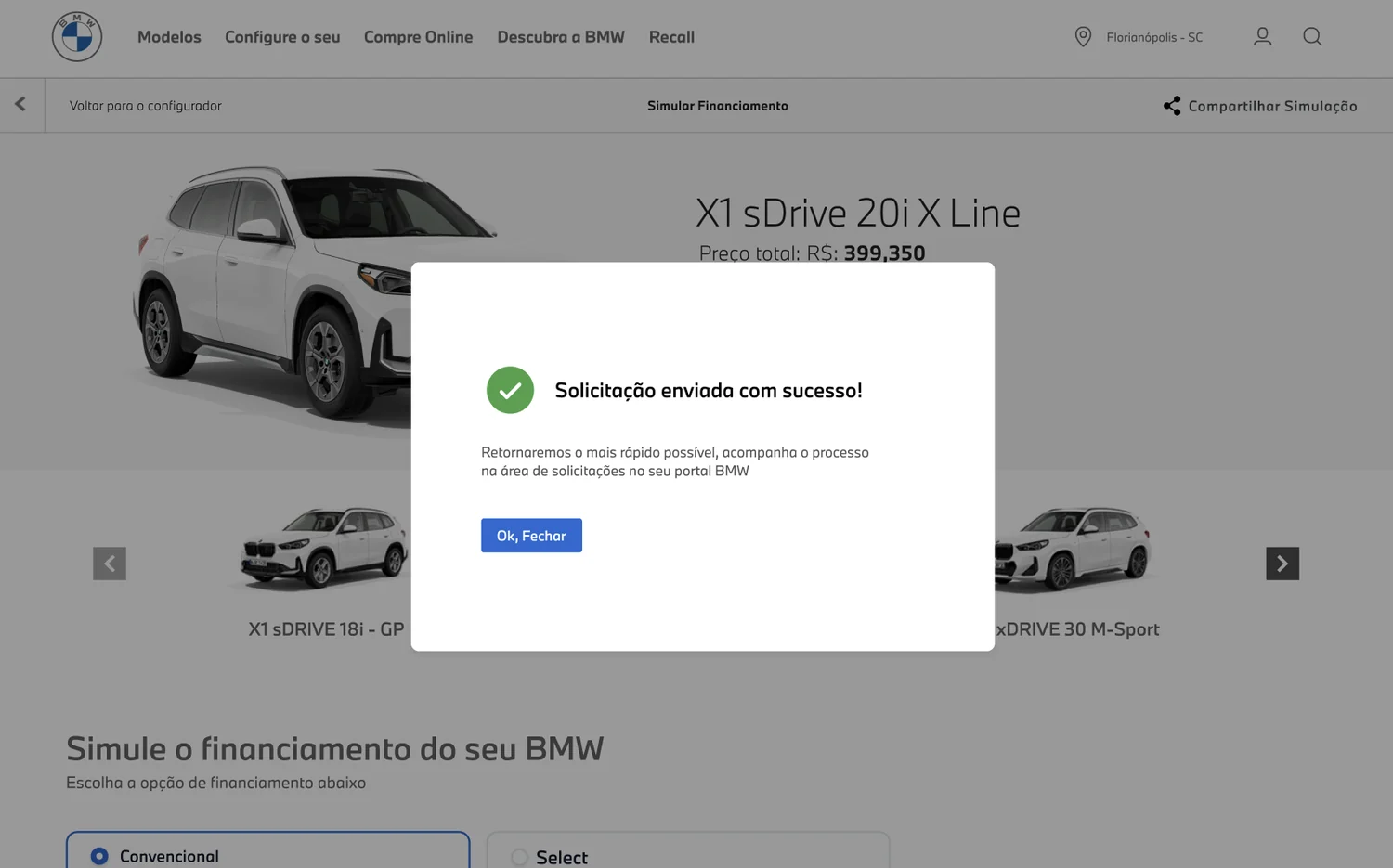
Task: Click the large white X1 car image
Action: [x=274, y=295]
